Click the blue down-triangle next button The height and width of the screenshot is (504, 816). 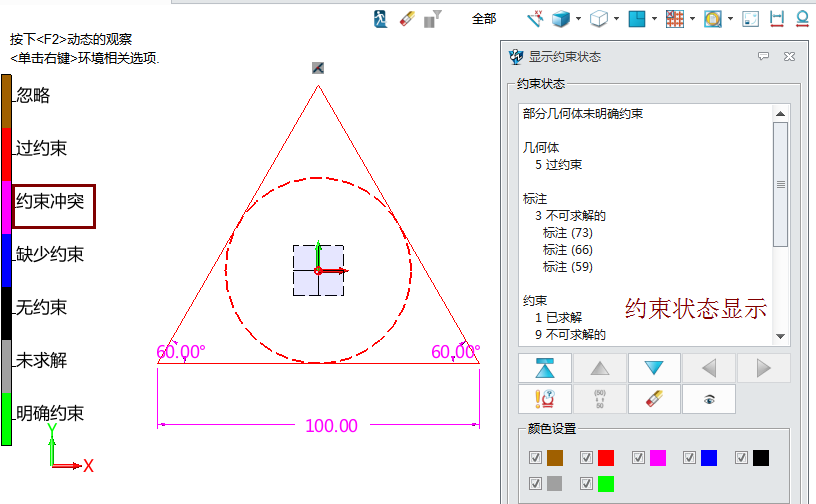[654, 367]
